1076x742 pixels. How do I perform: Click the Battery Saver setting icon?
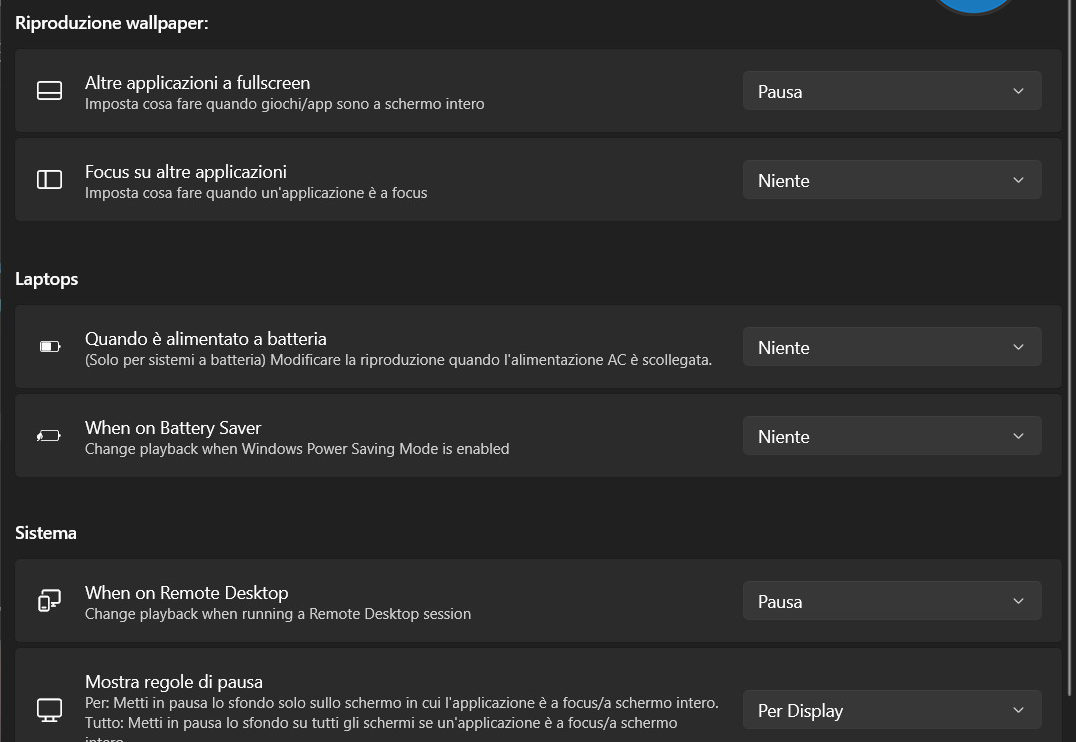(49, 436)
